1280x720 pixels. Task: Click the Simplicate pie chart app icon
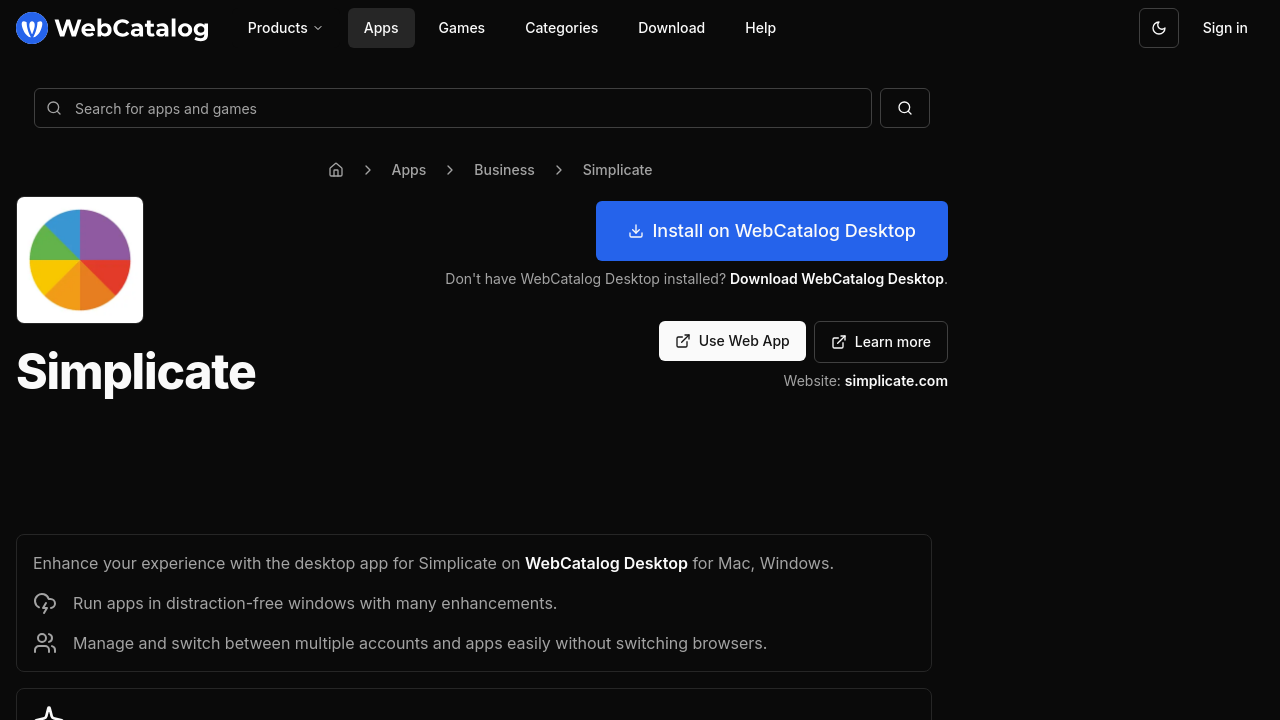click(80, 260)
